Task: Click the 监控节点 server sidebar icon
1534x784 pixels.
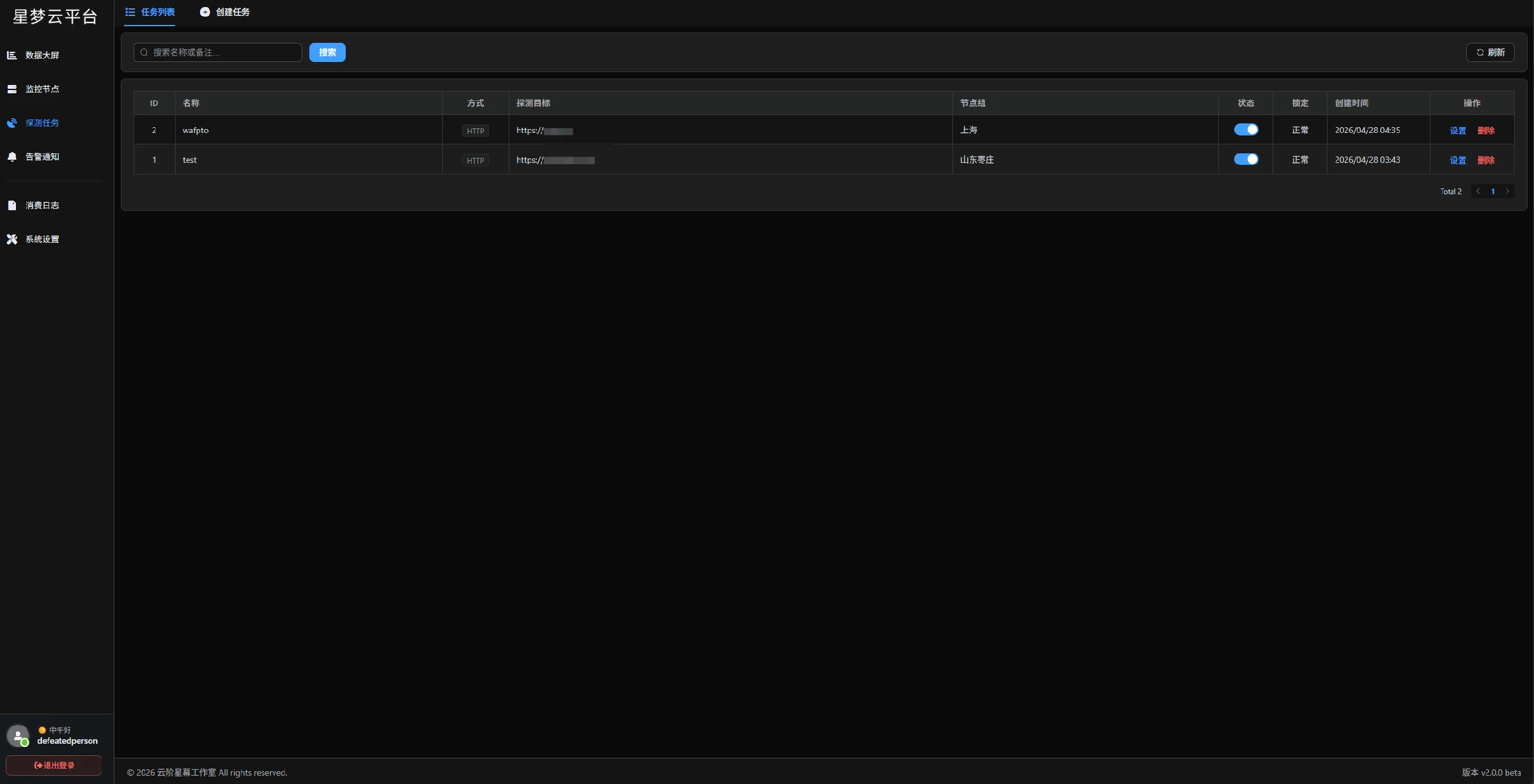Action: (x=12, y=89)
